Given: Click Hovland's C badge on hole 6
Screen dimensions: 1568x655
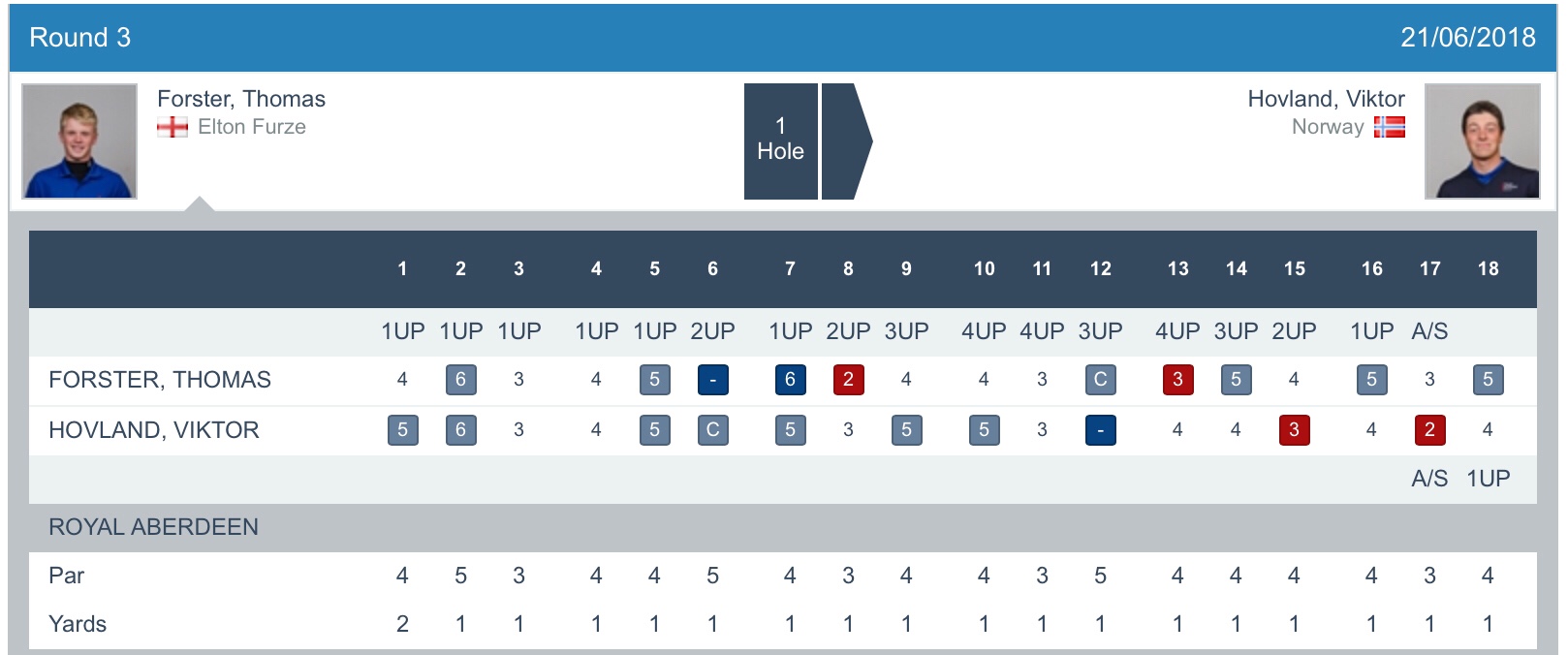Looking at the screenshot, I should tap(712, 430).
